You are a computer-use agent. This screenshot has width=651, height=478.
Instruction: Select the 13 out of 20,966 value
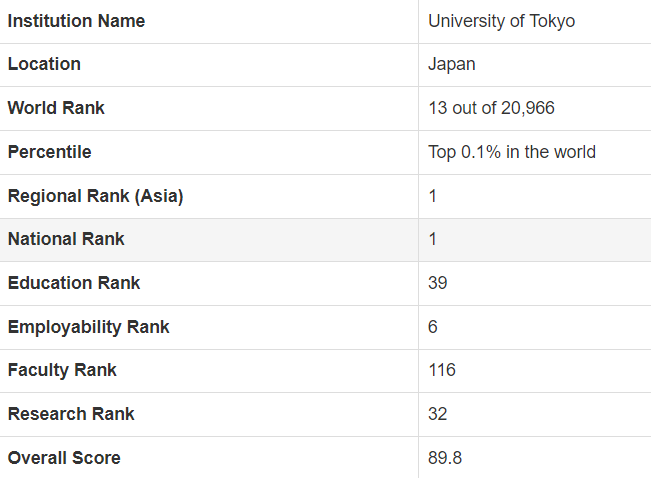pyautogui.click(x=491, y=108)
